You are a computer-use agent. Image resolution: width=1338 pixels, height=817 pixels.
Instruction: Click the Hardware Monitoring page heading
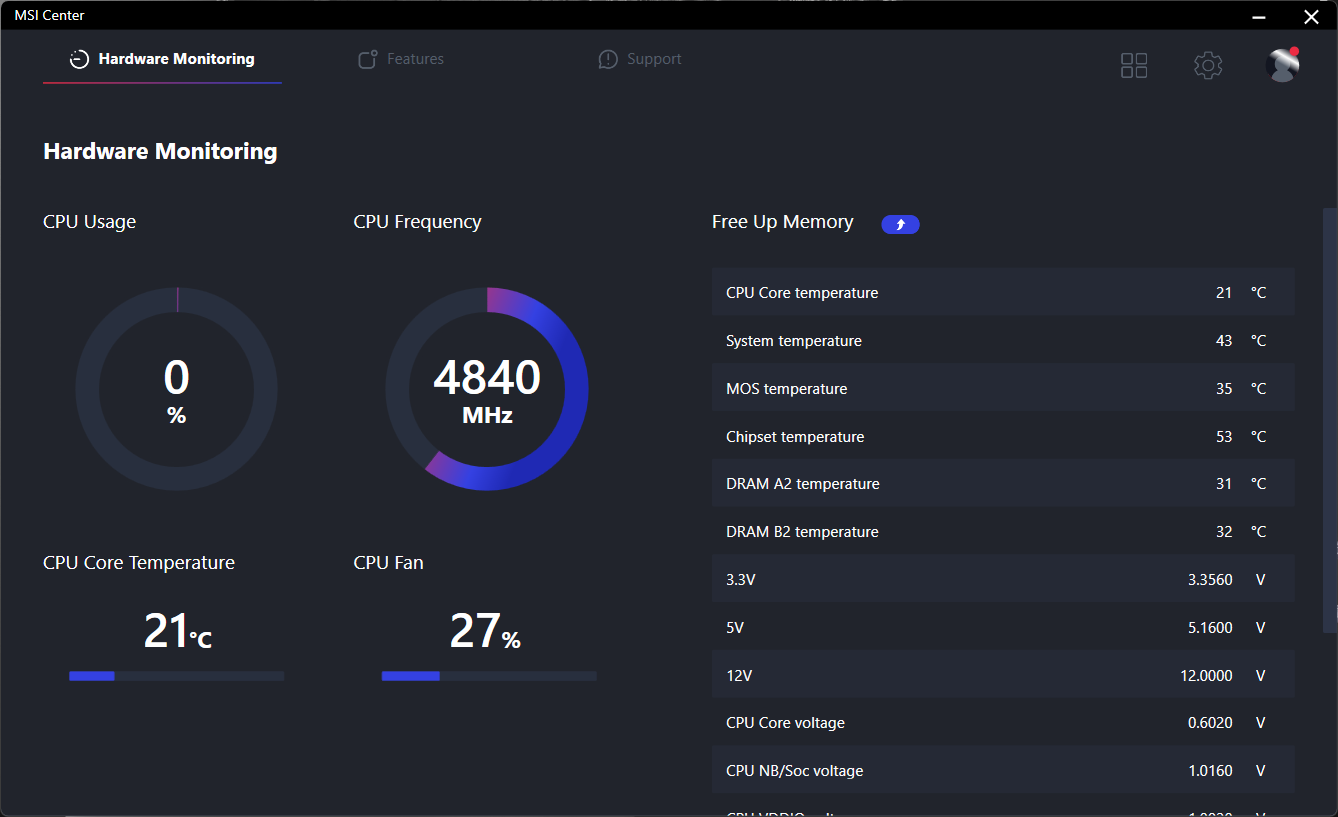(160, 152)
